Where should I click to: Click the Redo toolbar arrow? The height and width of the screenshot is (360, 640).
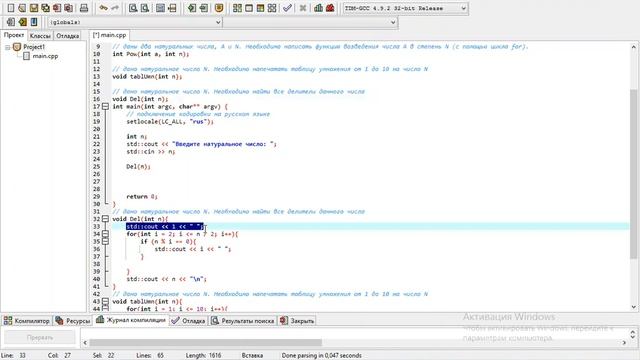pos(115,8)
